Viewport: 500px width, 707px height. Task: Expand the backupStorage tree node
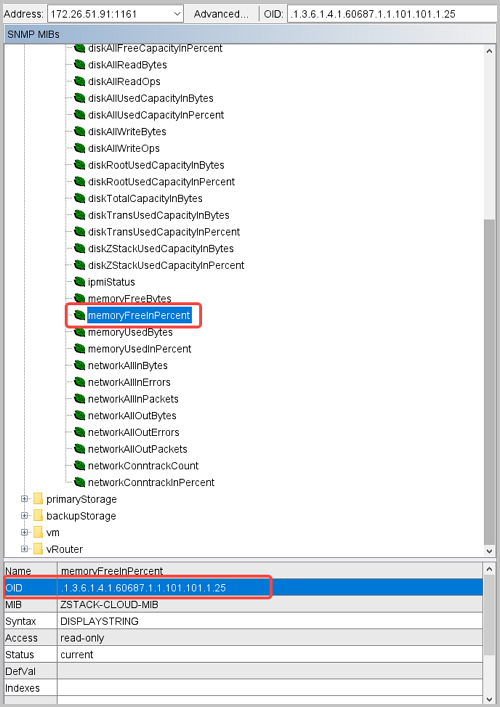tap(24, 515)
